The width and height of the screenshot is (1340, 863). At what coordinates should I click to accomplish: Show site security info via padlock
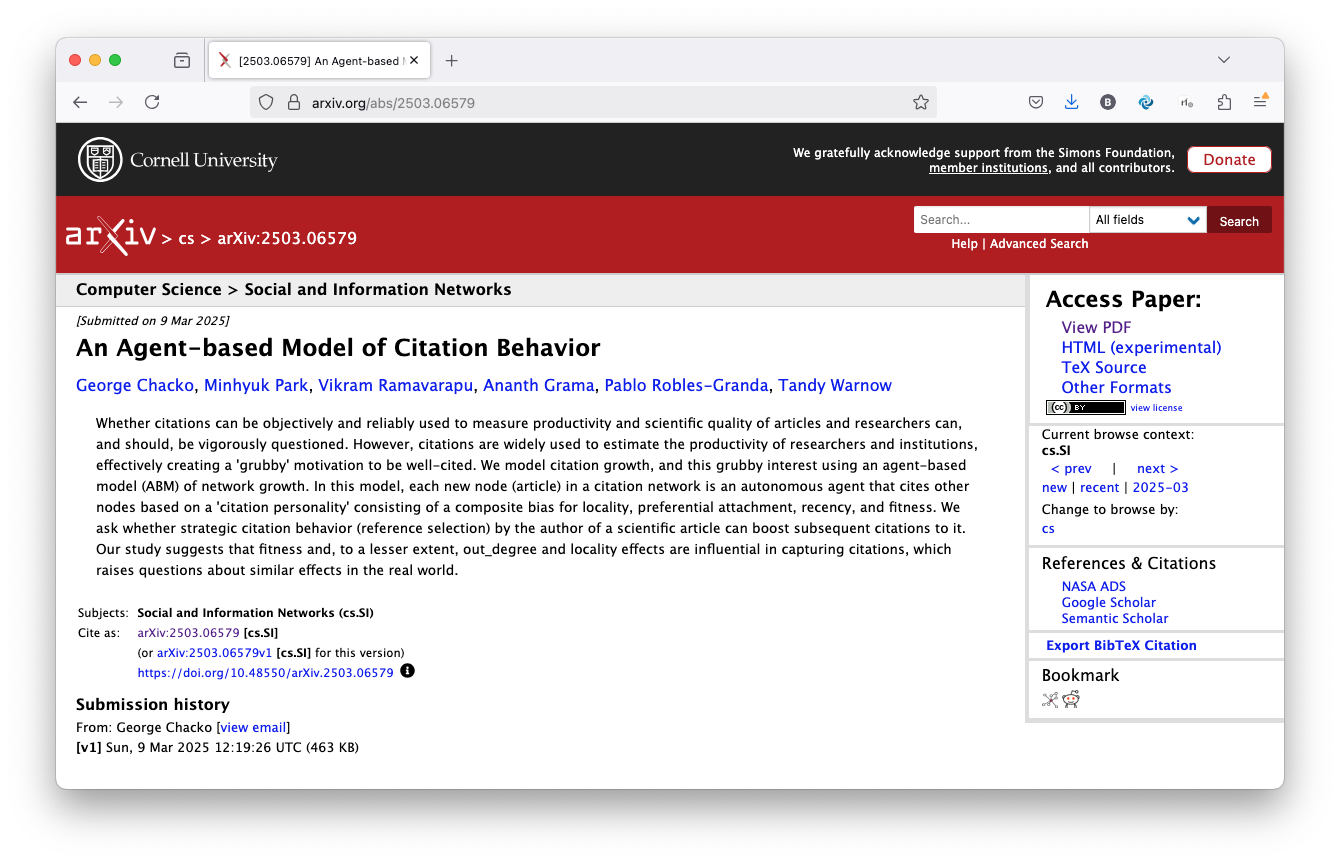[x=294, y=102]
